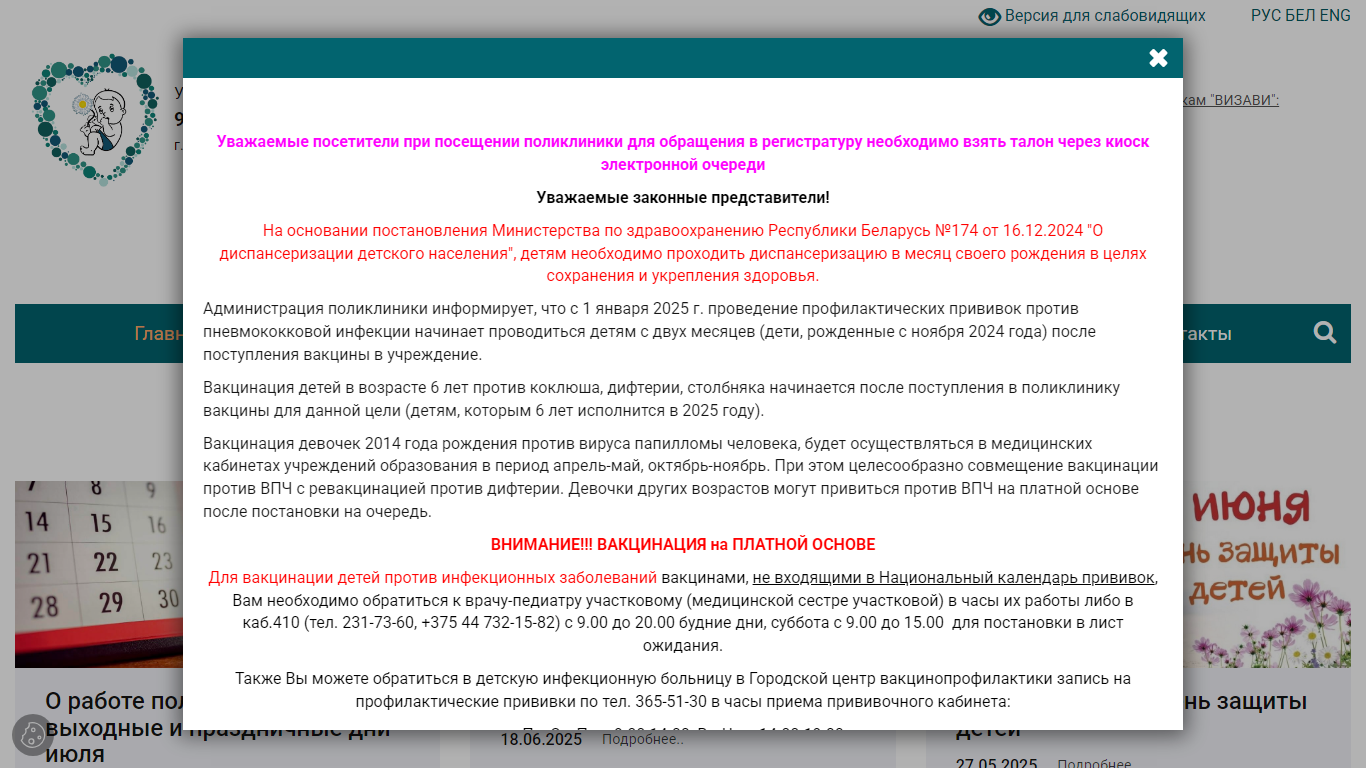Switch site language to РУС
The width and height of the screenshot is (1366, 768).
coord(1266,16)
